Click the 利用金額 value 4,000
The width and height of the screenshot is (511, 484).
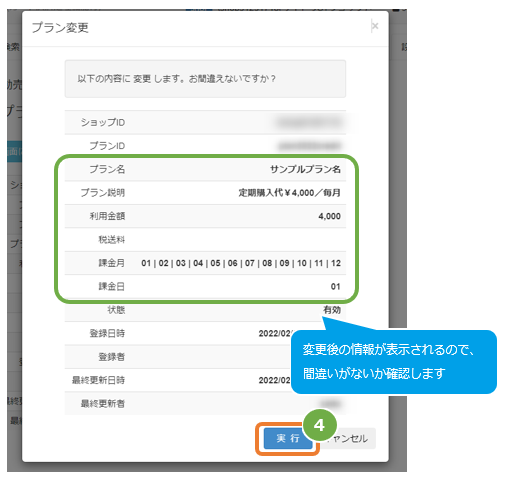329,216
